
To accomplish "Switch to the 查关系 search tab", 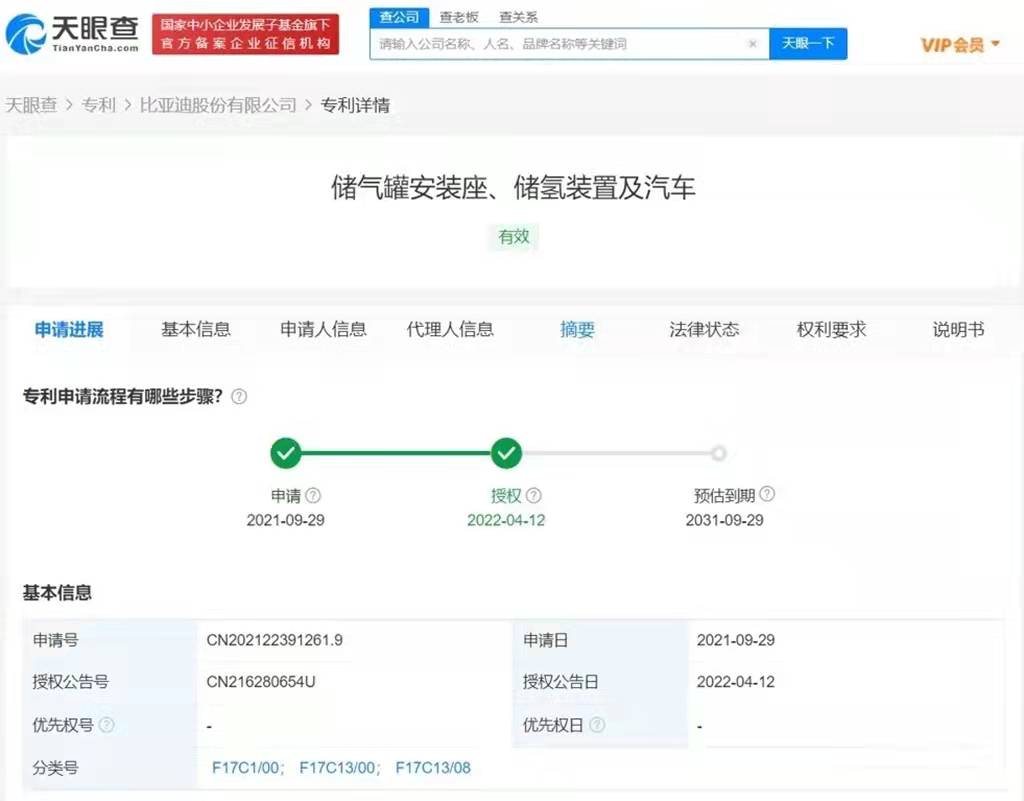I will click(x=519, y=17).
